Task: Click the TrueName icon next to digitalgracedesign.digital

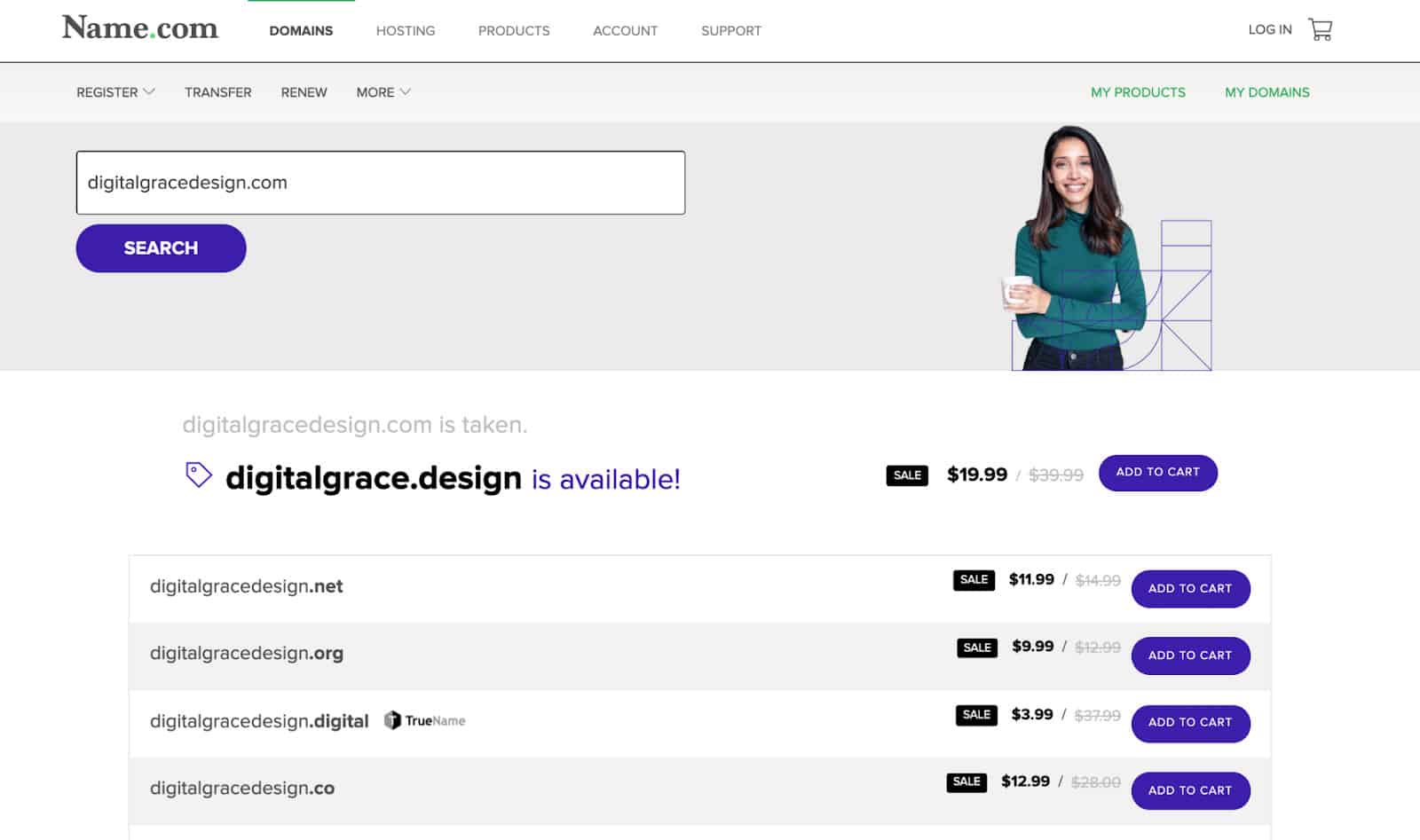Action: pos(393,720)
